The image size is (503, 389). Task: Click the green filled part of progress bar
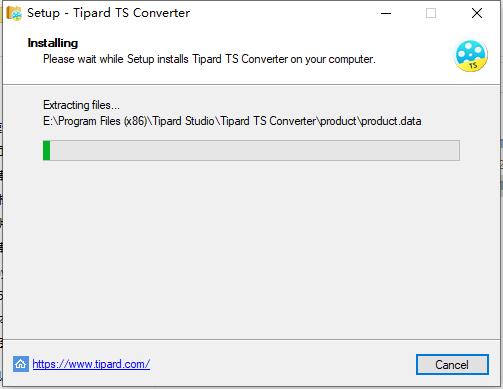tap(47, 150)
